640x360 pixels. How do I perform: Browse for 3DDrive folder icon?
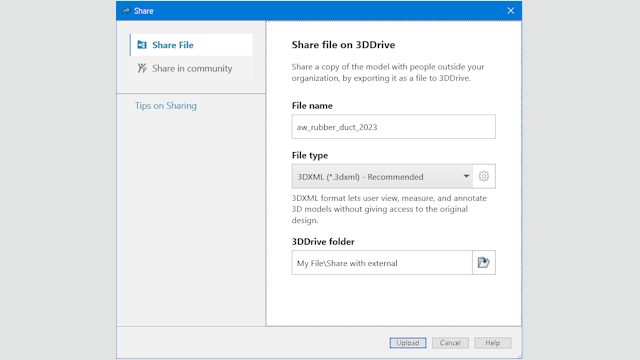(x=484, y=262)
